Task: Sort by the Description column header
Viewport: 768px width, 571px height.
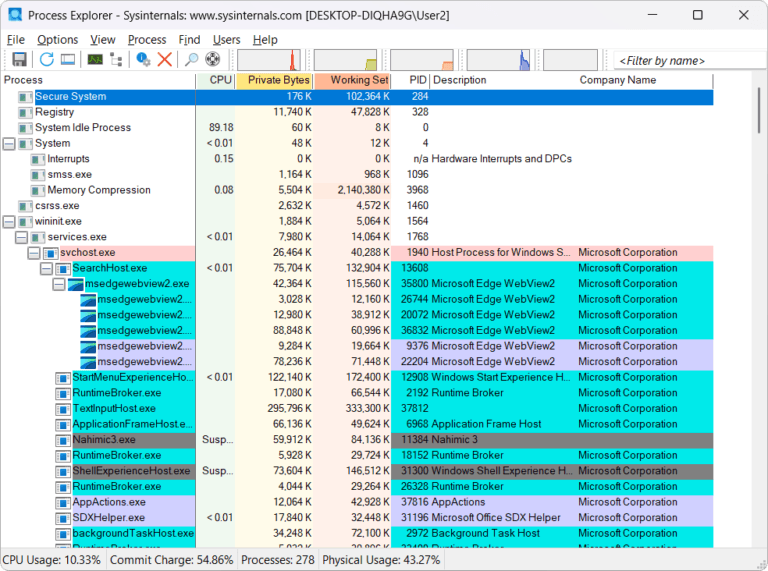Action: [x=503, y=80]
